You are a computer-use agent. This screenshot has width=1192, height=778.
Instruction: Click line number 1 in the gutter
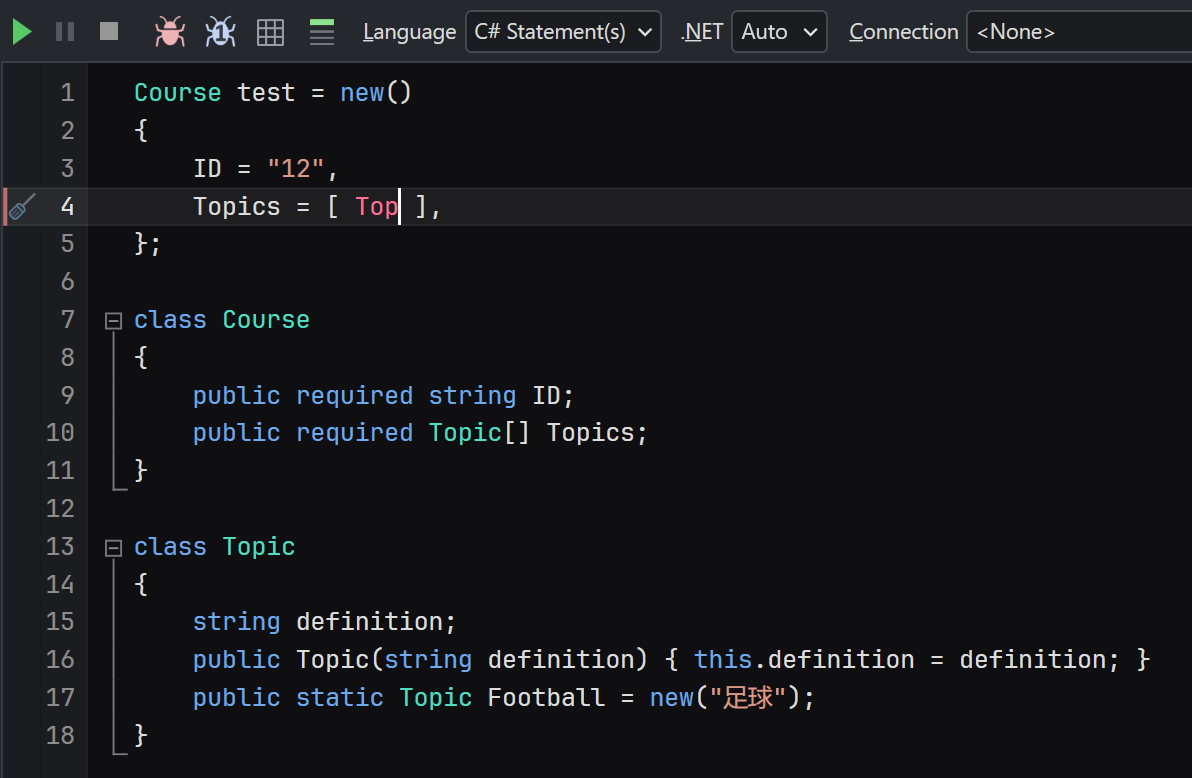[x=68, y=93]
